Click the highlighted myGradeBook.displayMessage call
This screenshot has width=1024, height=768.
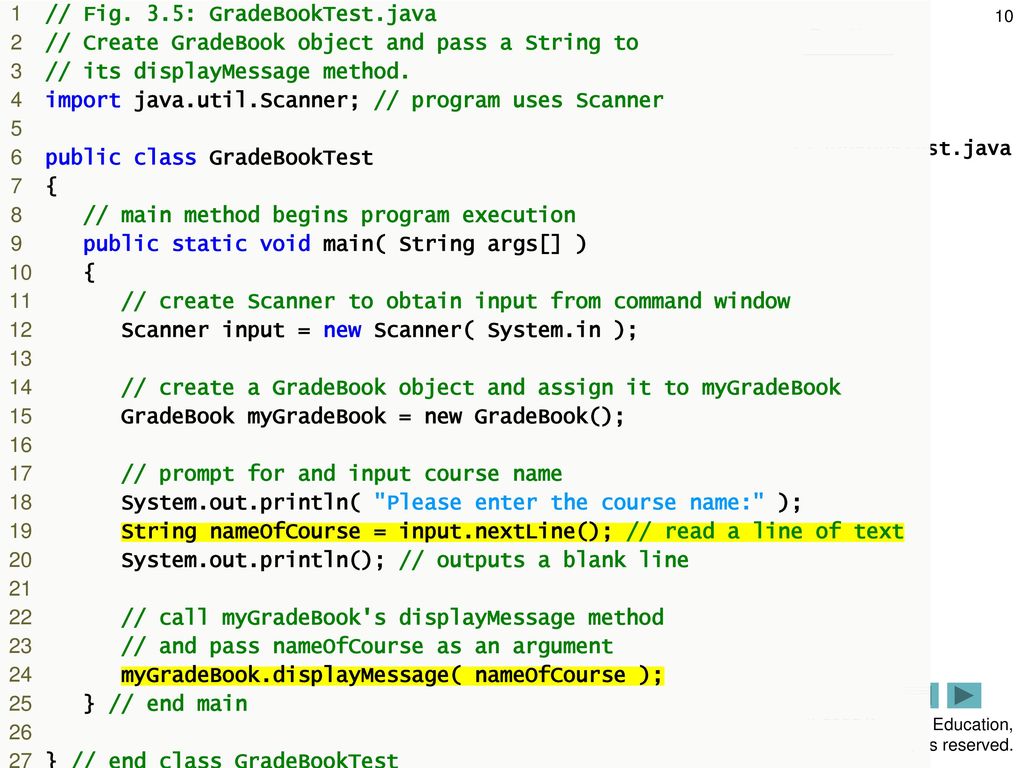pyautogui.click(x=391, y=675)
